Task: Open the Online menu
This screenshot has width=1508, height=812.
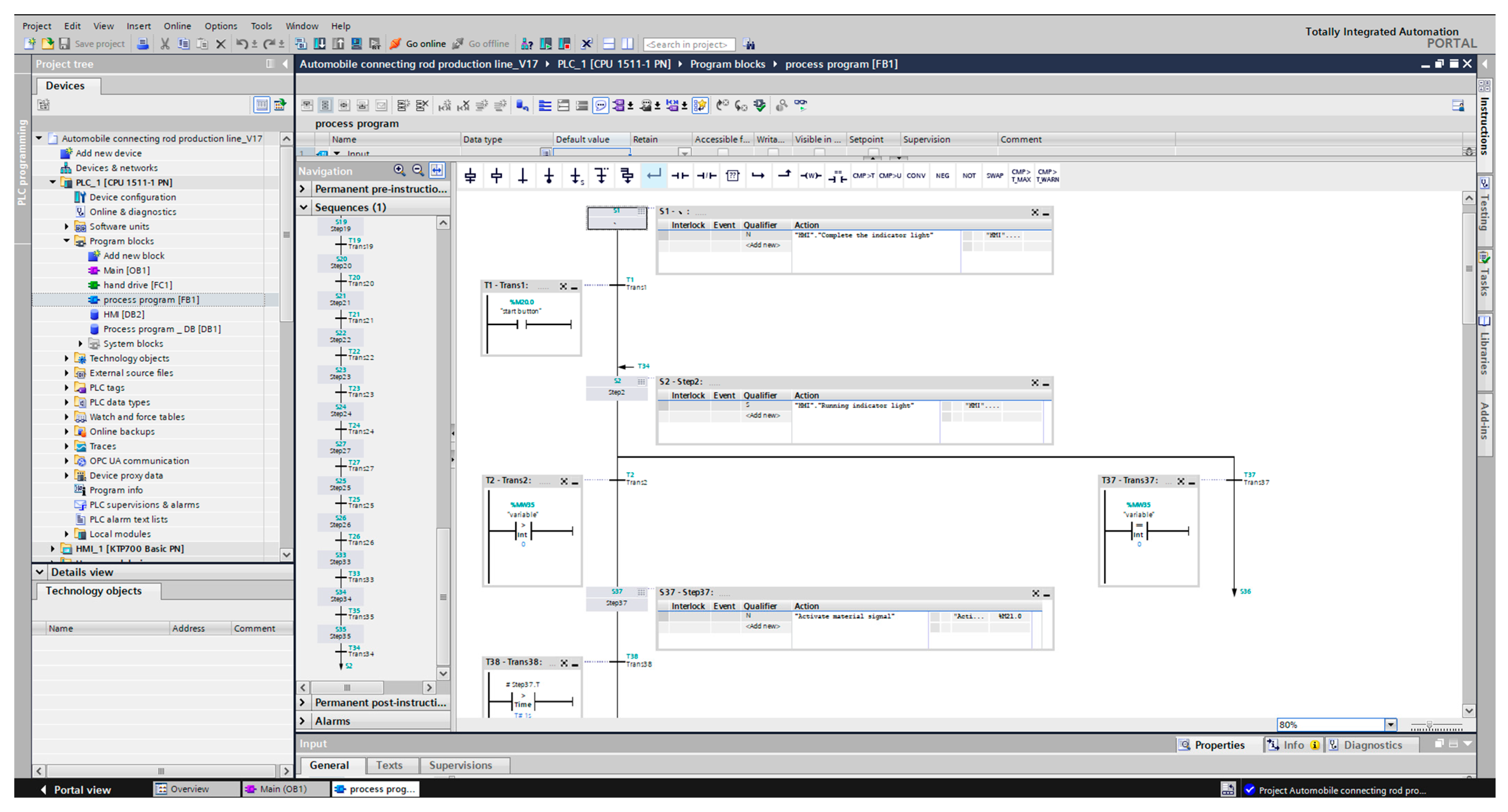Action: [177, 26]
